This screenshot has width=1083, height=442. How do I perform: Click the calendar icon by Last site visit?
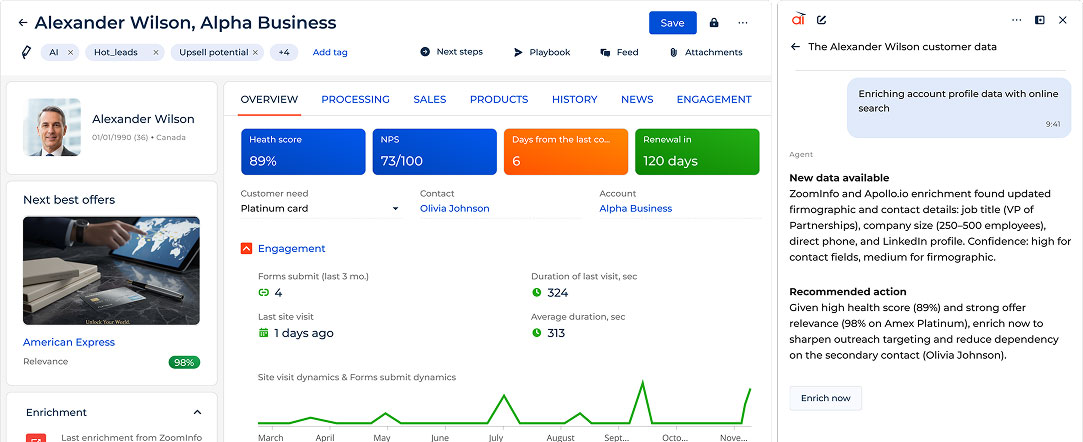263,333
